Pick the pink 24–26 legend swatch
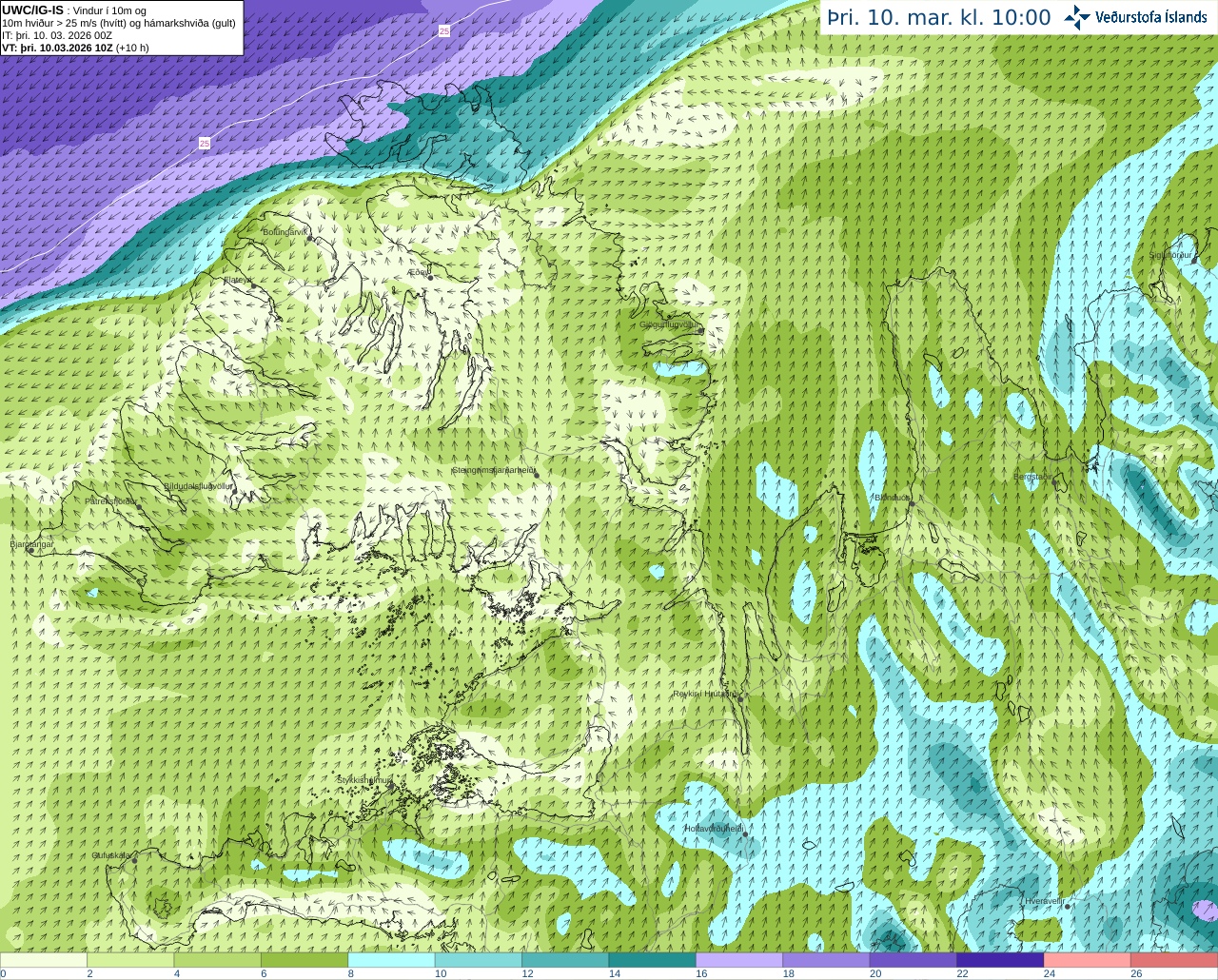The height and width of the screenshot is (980, 1218). (1087, 960)
